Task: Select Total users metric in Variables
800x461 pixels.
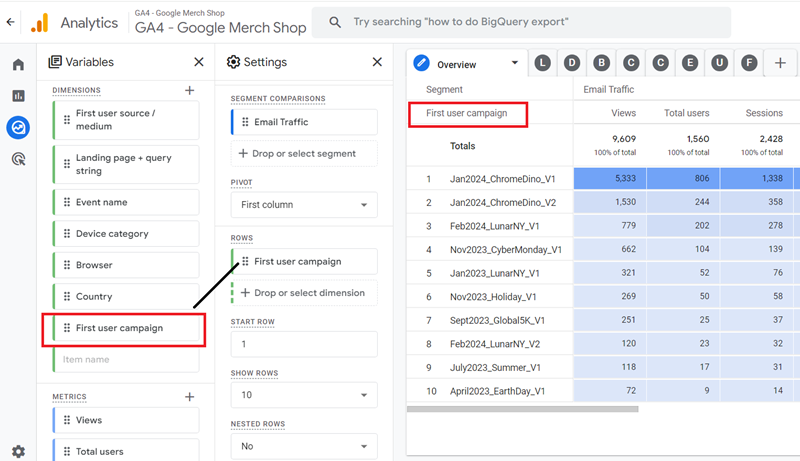Action: (x=126, y=451)
